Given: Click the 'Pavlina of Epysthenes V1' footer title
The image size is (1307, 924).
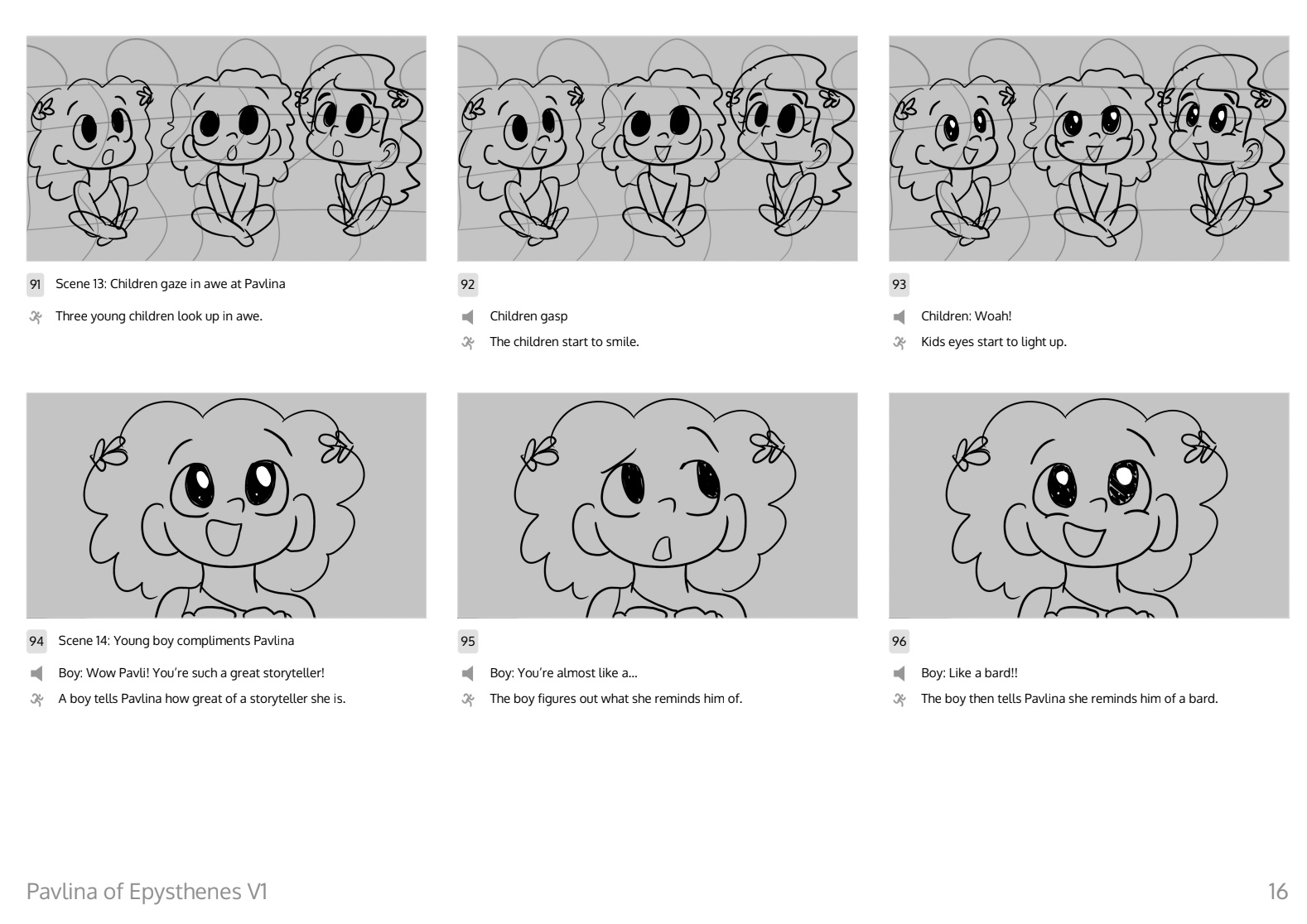Looking at the screenshot, I should (147, 892).
